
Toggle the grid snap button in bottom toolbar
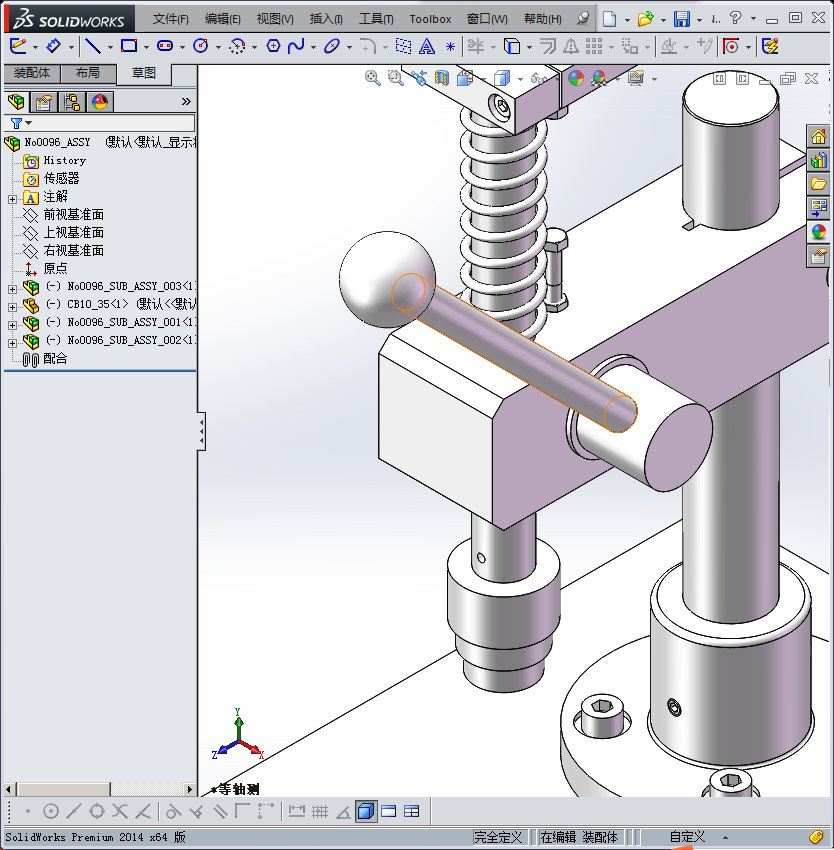320,812
